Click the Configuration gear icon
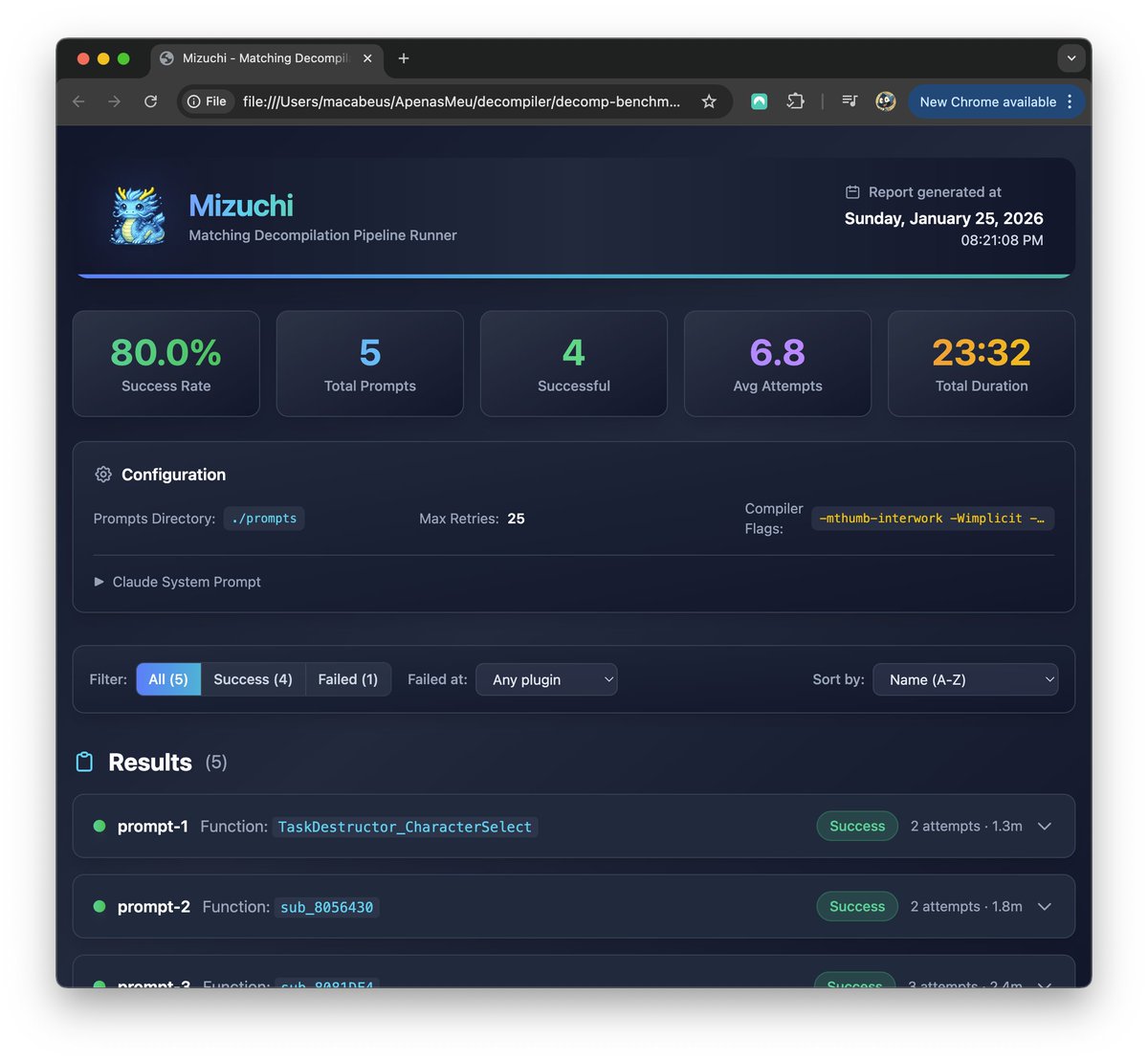The height and width of the screenshot is (1062, 1148). [x=103, y=475]
